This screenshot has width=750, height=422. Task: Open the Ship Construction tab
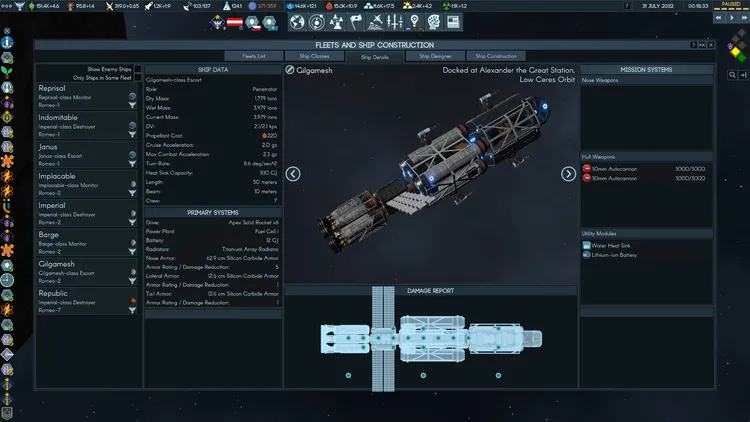coord(496,56)
